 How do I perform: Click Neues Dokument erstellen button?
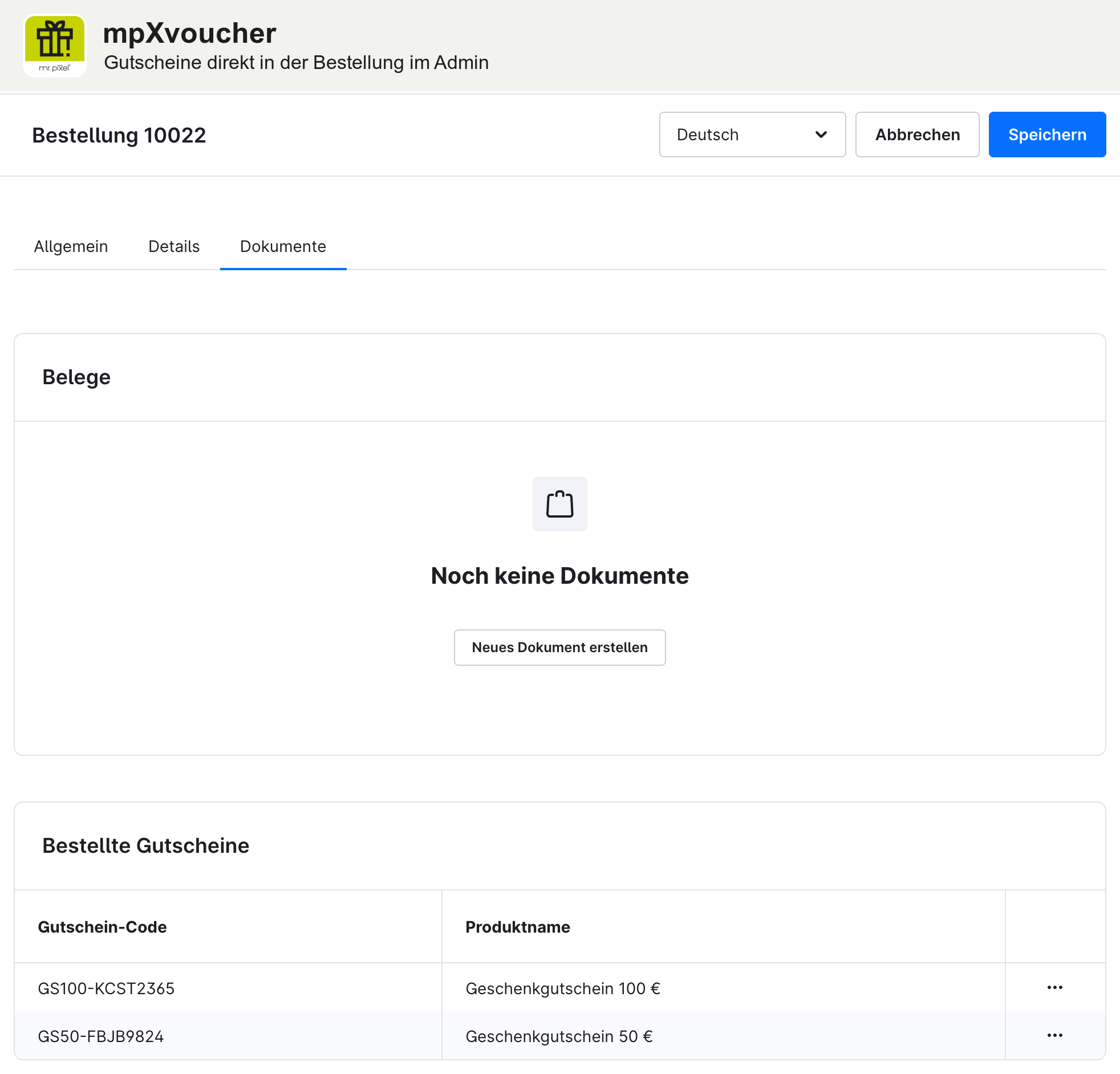(x=560, y=648)
